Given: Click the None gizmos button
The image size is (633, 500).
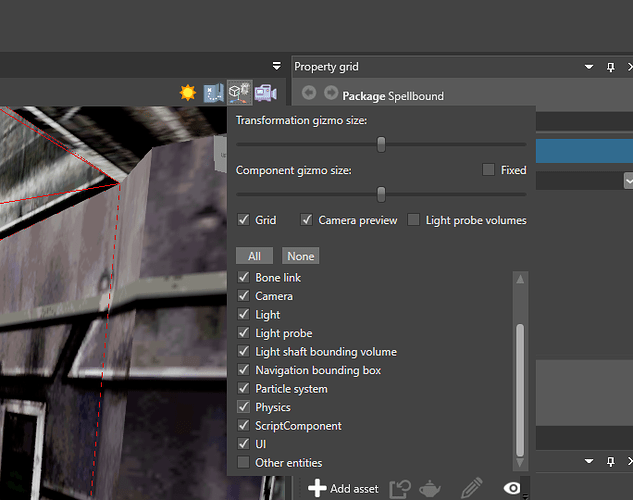Looking at the screenshot, I should tap(301, 256).
